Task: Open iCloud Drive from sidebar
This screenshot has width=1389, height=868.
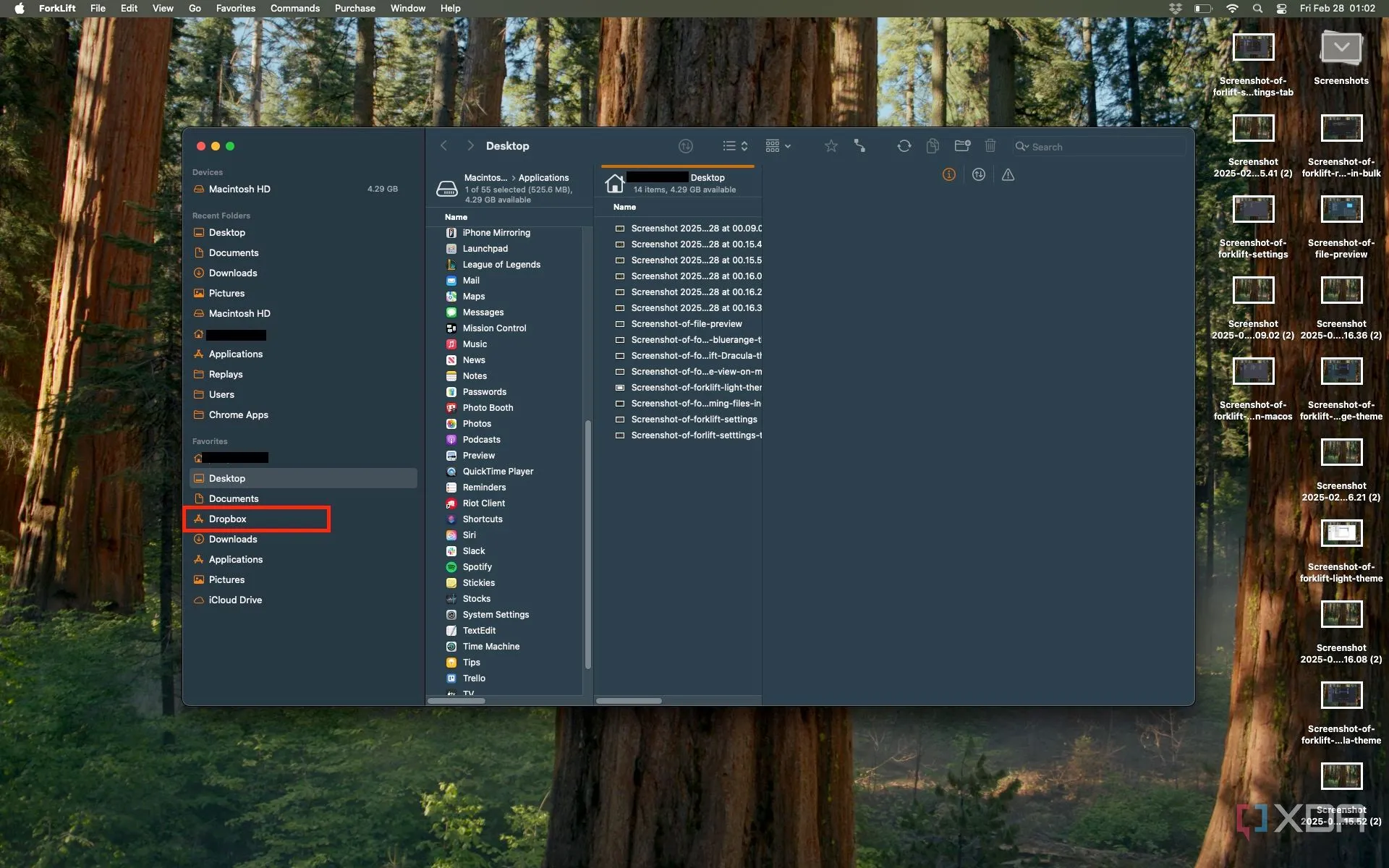Action: click(x=235, y=600)
